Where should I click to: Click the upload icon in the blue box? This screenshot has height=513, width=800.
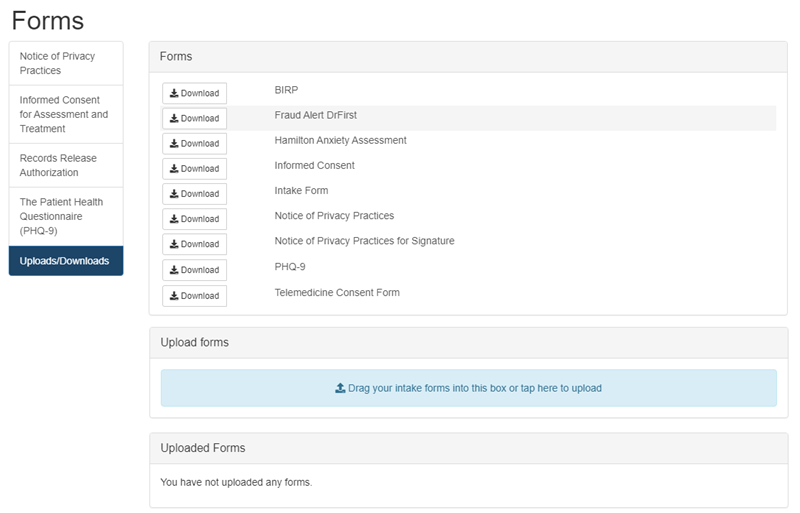[x=340, y=388]
